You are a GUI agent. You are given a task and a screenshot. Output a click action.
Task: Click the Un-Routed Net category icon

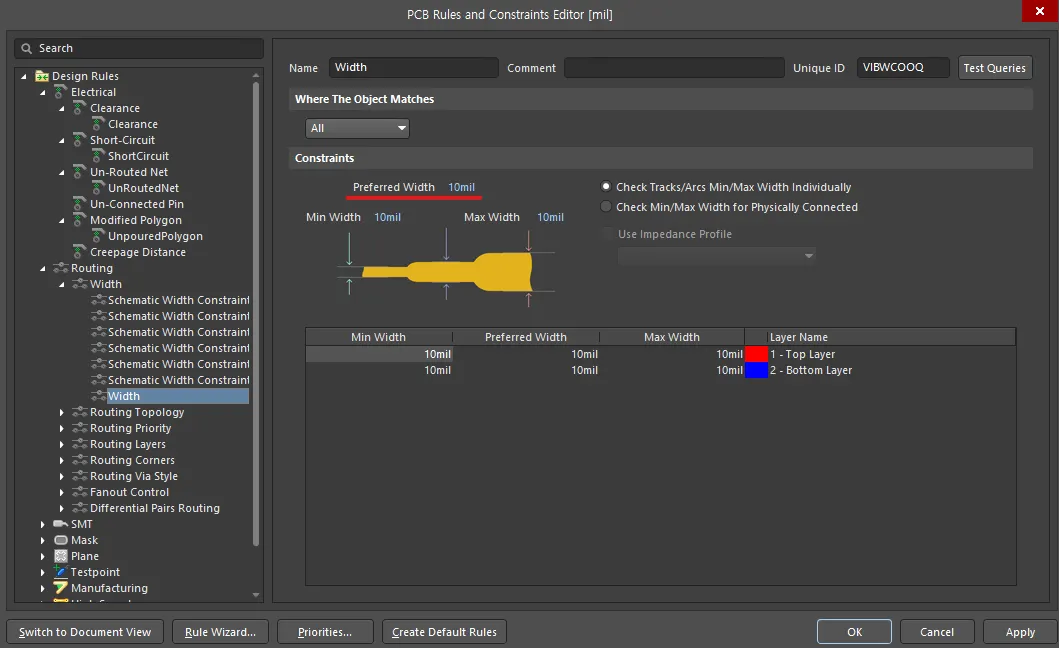pos(80,172)
